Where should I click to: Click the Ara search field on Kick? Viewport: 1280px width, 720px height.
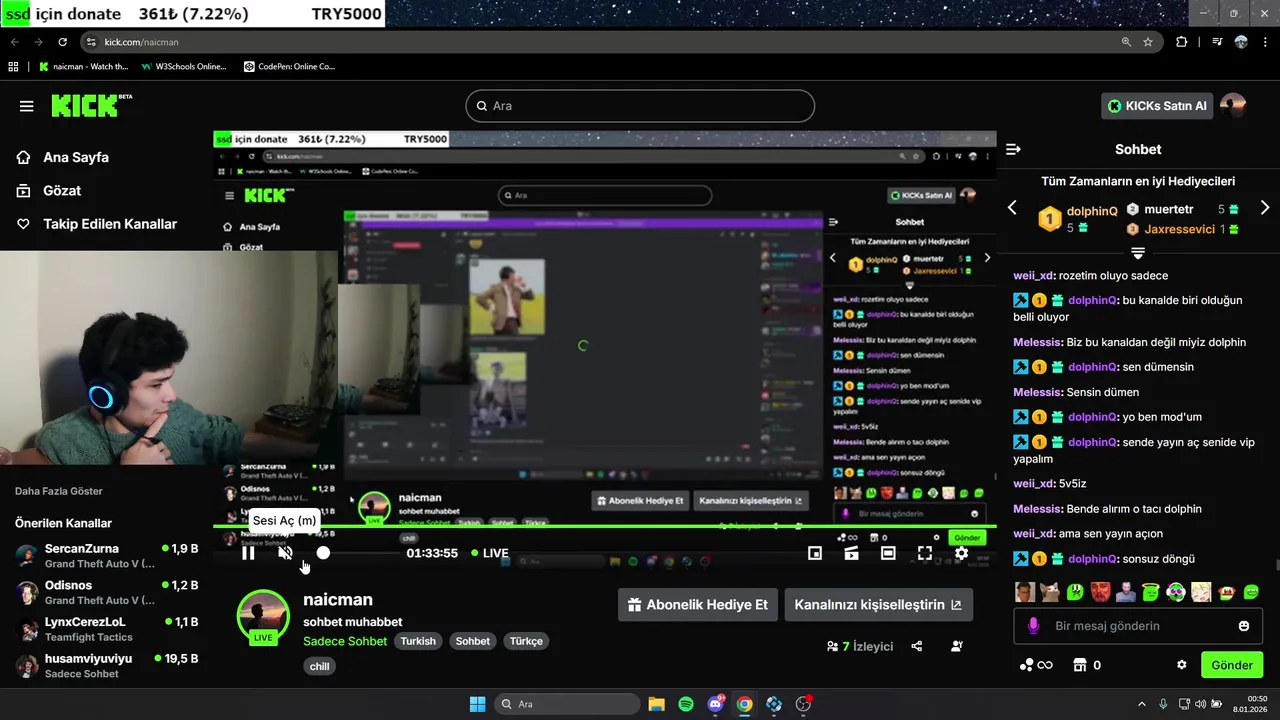click(x=640, y=106)
